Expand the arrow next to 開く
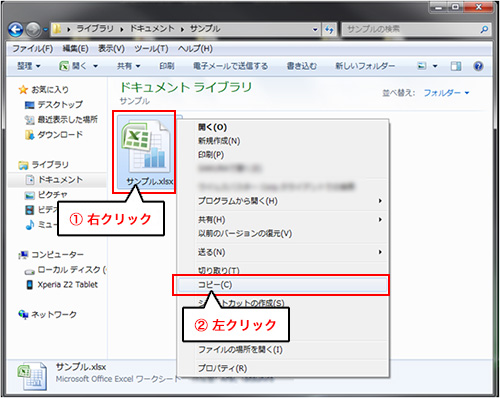500x398 pixels. (x=95, y=66)
